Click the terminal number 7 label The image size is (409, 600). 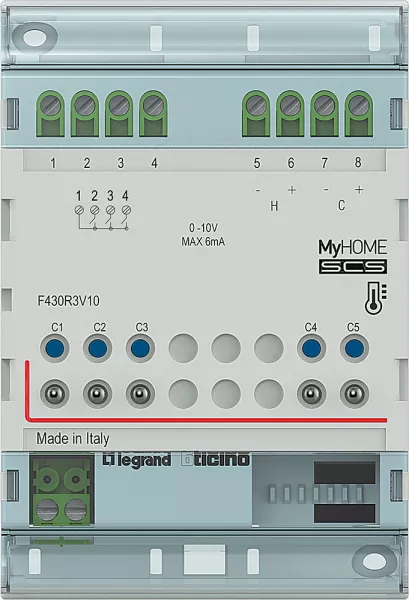point(324,163)
